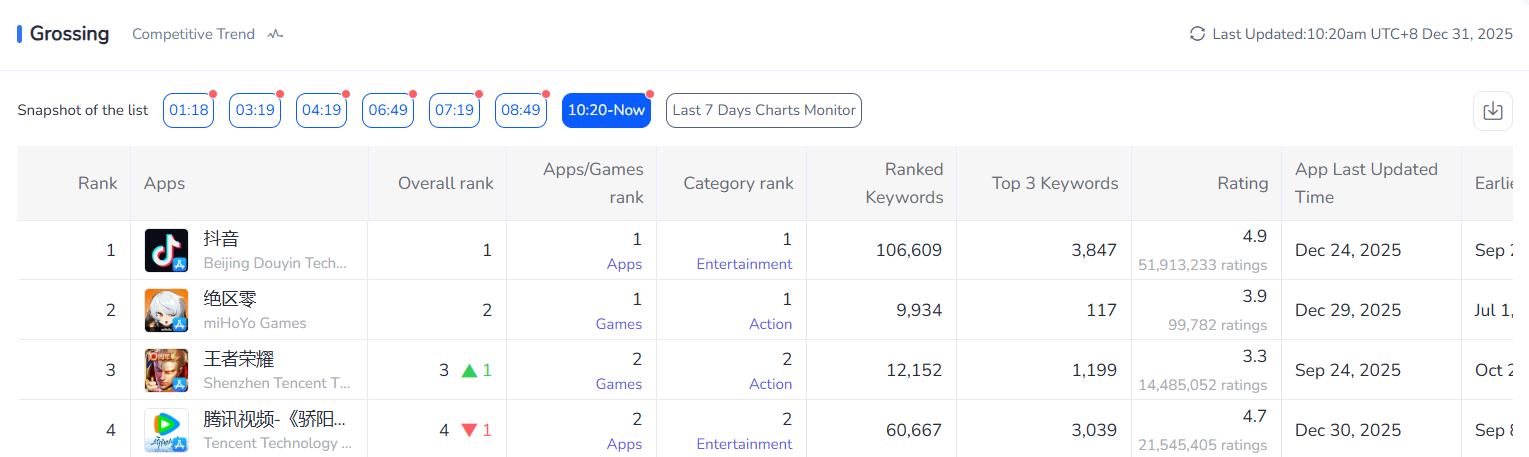Click the Games rank link for 绝区零
The height and width of the screenshot is (457, 1529).
coord(619,324)
